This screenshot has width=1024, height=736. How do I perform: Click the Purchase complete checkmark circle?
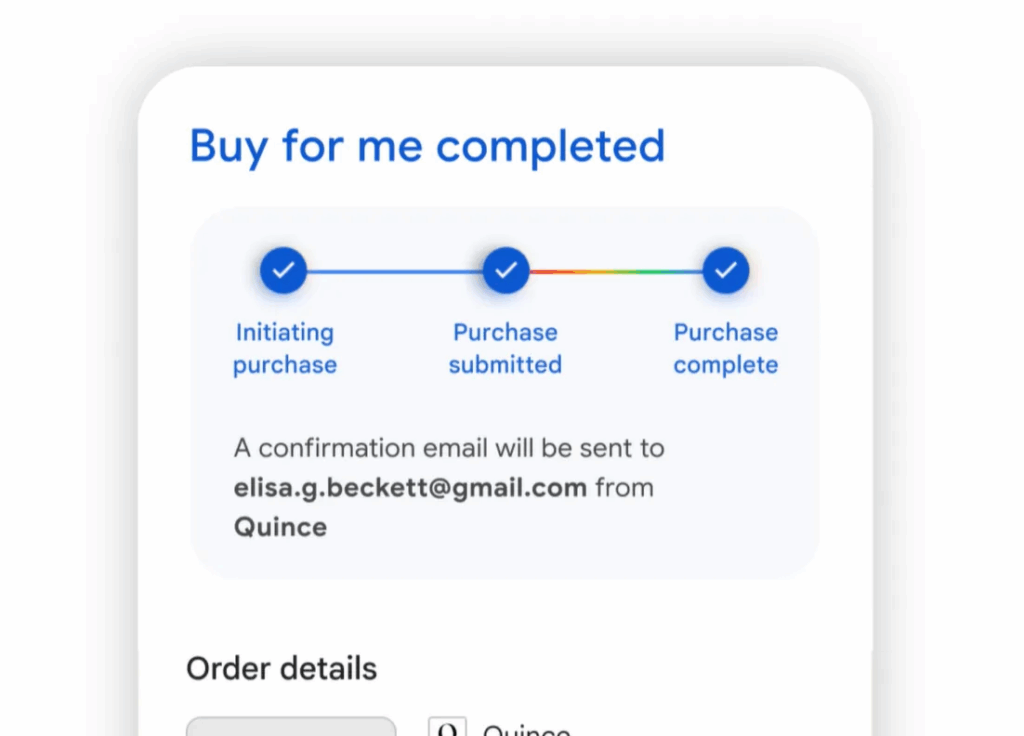click(726, 270)
